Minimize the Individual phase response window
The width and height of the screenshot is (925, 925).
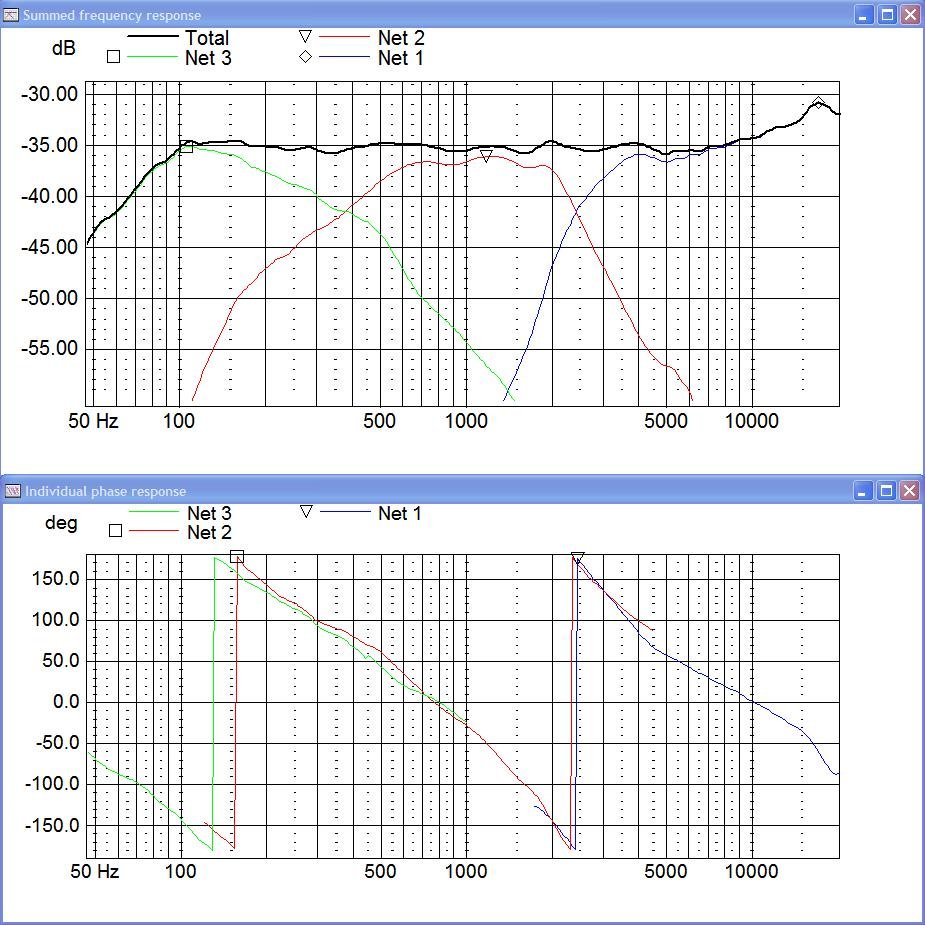pos(865,491)
